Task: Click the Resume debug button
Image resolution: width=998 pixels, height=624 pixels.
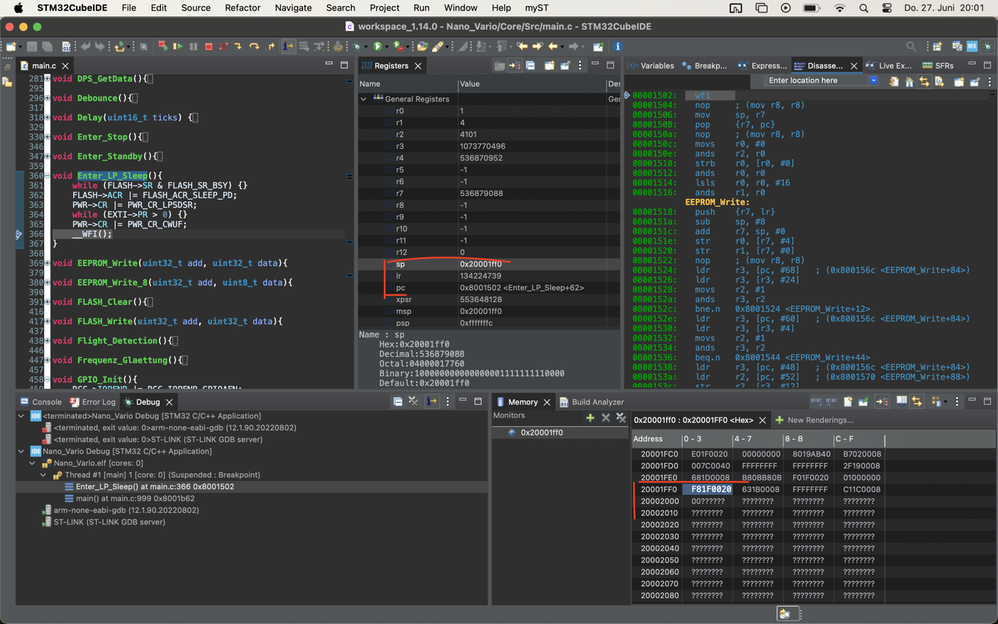Action: (x=178, y=46)
